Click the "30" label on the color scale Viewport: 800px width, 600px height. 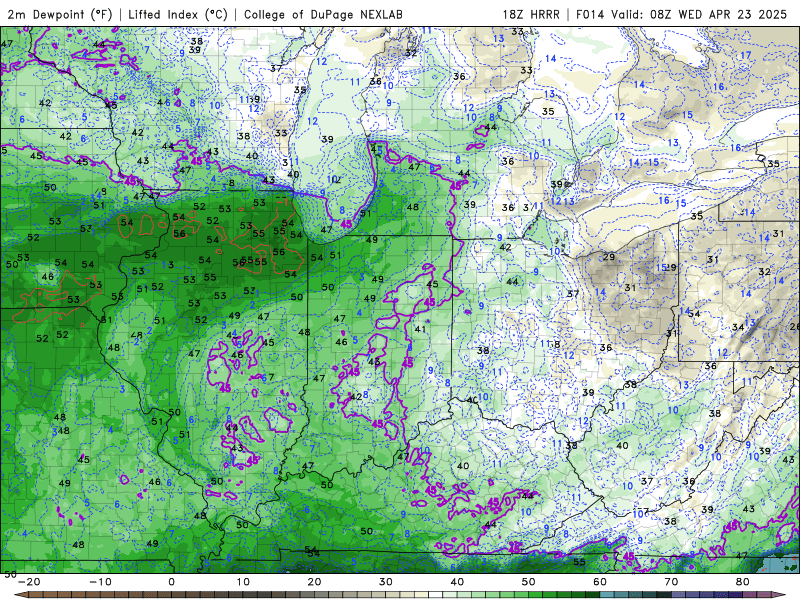point(386,582)
